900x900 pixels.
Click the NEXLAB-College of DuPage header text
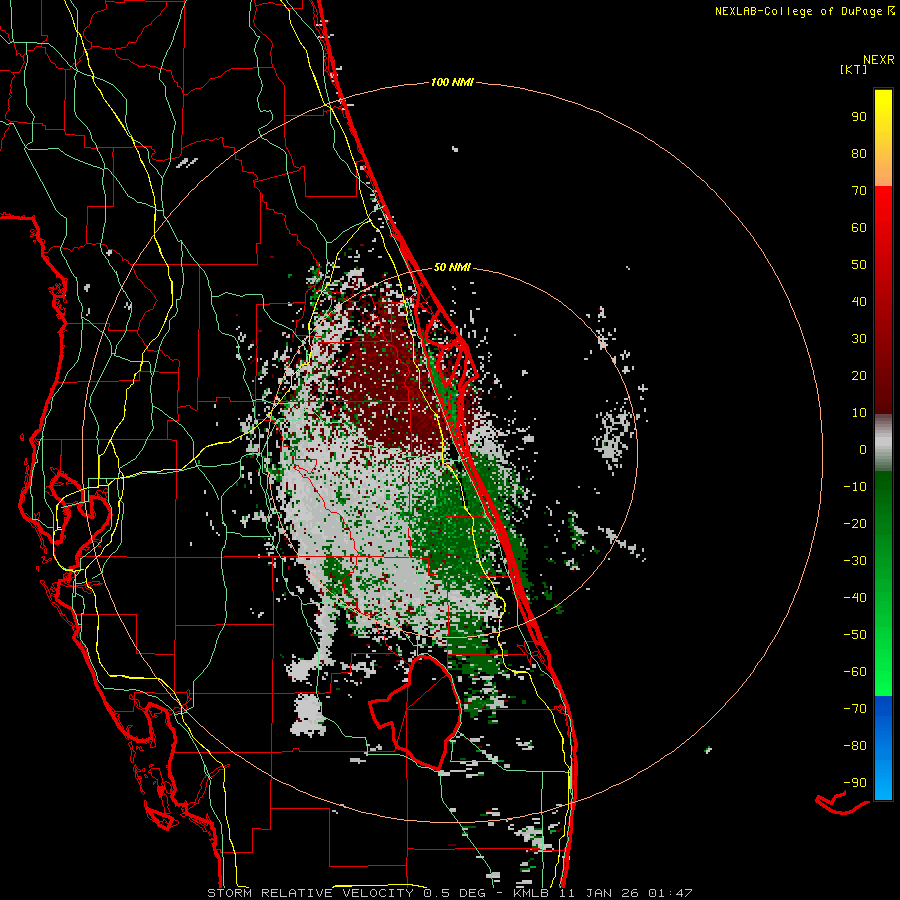pos(800,11)
